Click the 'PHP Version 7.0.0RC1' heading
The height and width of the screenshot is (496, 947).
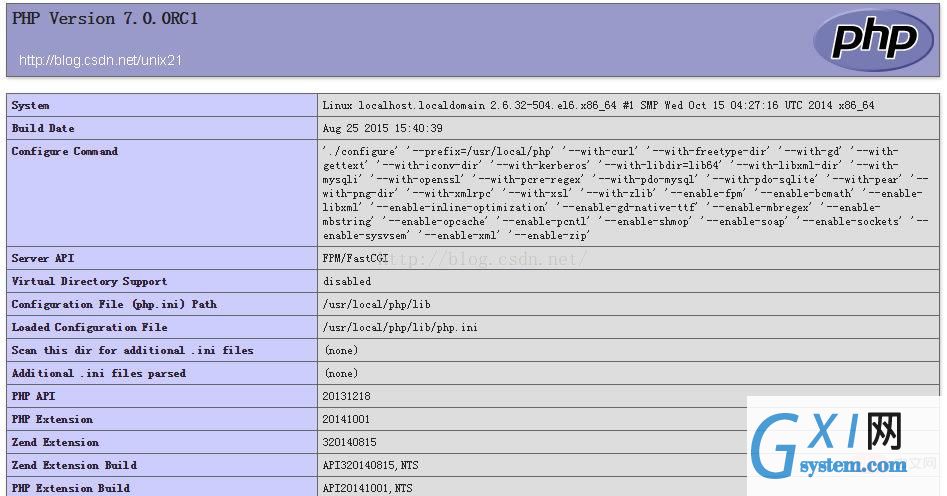(105, 18)
